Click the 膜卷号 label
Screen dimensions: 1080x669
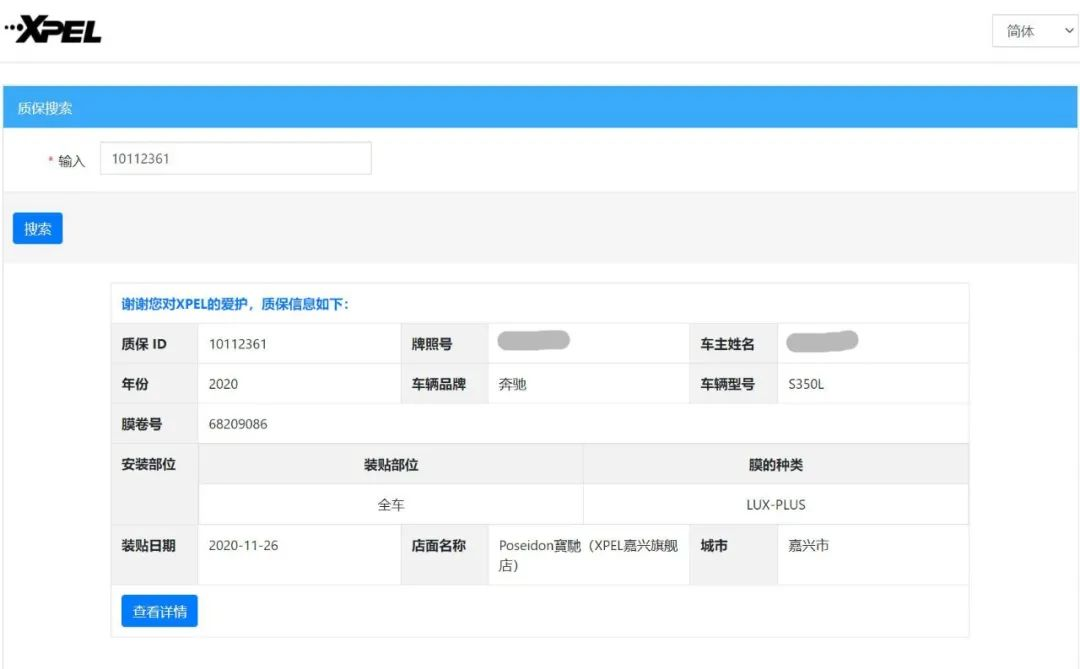coord(142,424)
